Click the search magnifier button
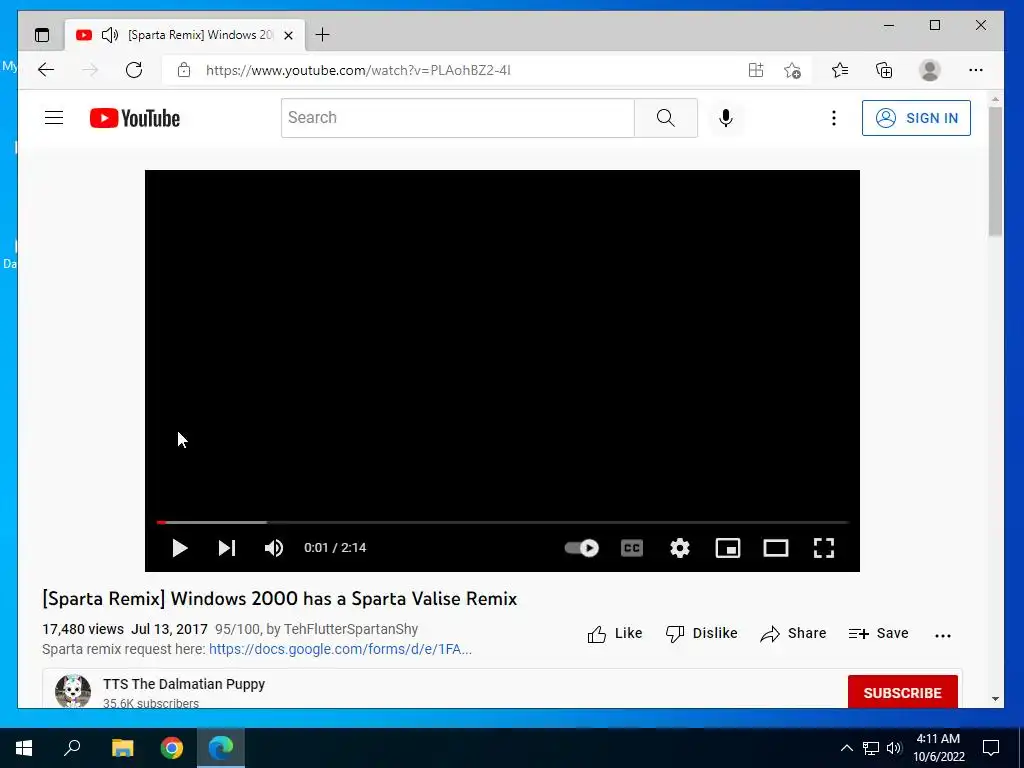Image resolution: width=1024 pixels, height=768 pixels. tap(665, 118)
